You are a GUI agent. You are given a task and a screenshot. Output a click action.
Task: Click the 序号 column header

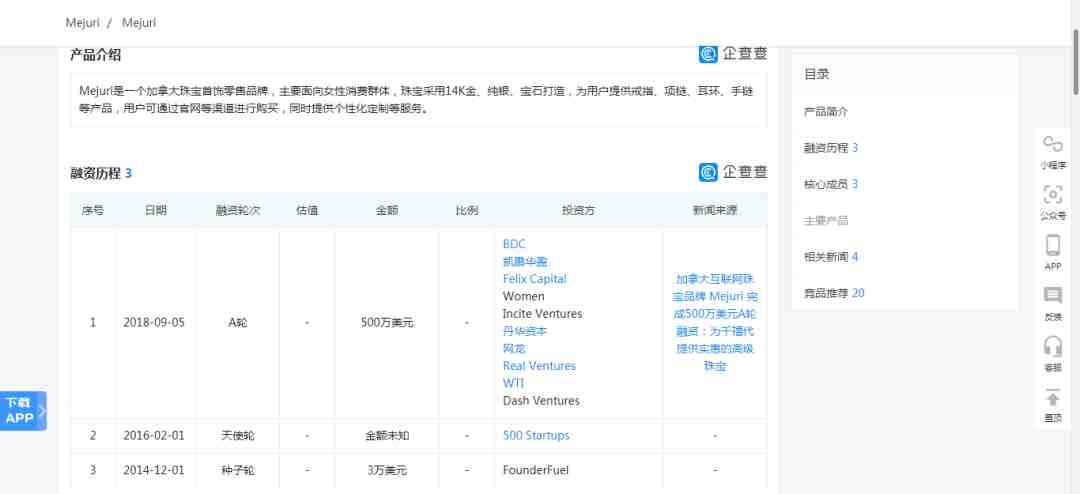tap(93, 210)
